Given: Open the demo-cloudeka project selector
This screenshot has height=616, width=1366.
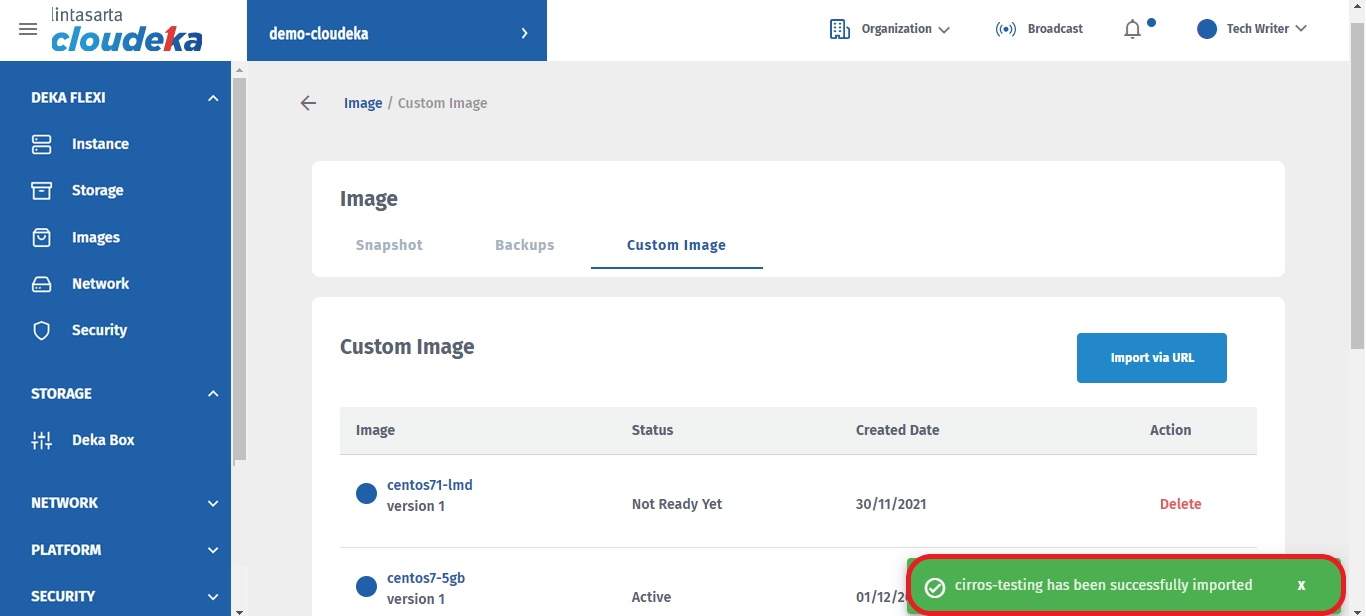Looking at the screenshot, I should pos(397,33).
